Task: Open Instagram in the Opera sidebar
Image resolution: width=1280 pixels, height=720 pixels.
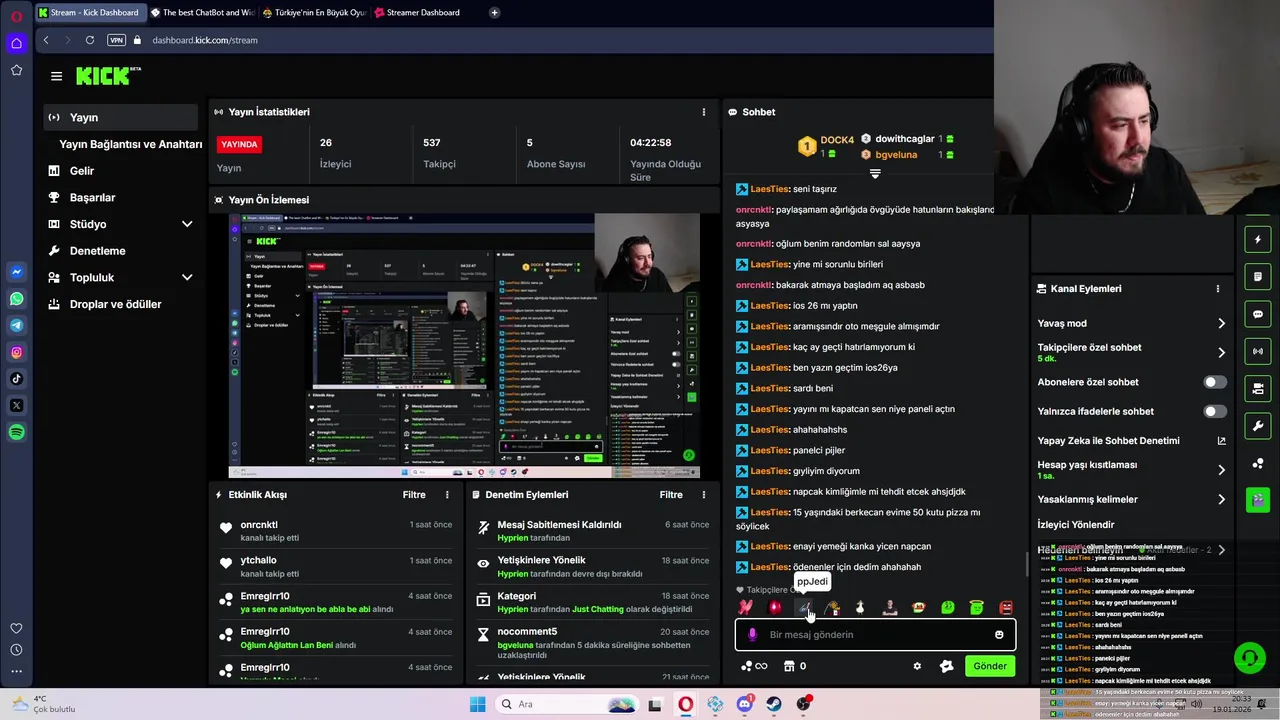Action: tap(16, 352)
